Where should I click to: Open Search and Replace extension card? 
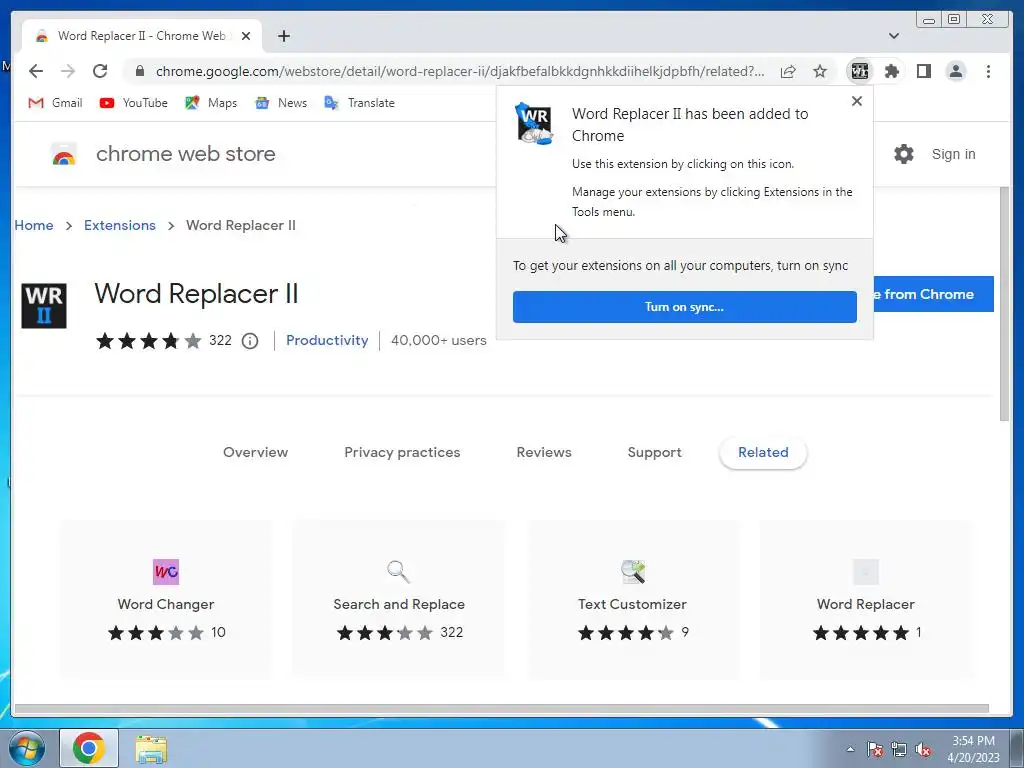click(399, 600)
